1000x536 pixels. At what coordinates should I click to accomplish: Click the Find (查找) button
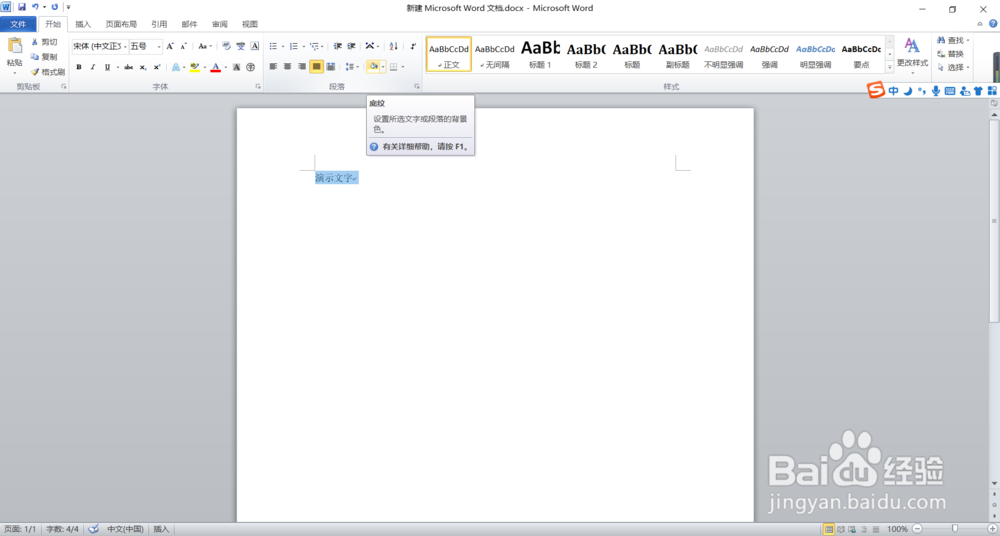(953, 40)
